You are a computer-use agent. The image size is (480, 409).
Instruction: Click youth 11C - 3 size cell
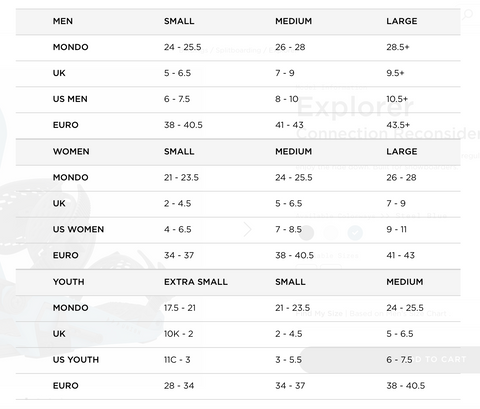[x=177, y=360]
